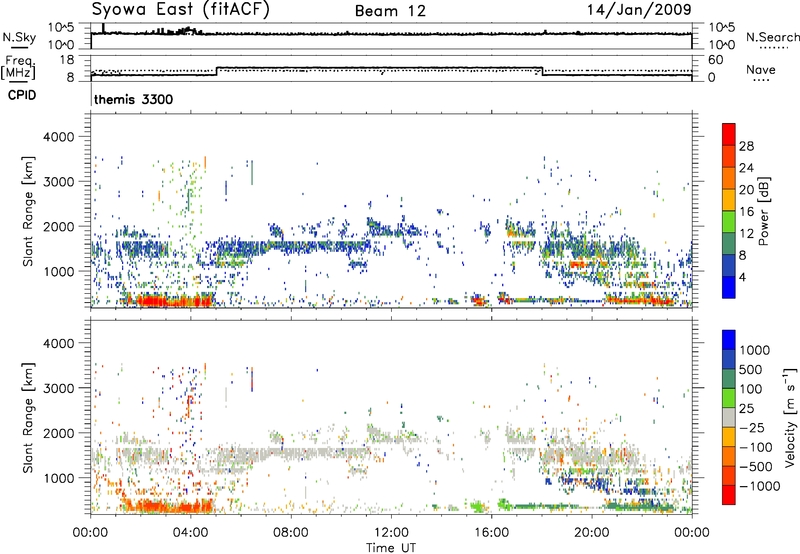800x554 pixels.
Task: Pick the blue top segment of the Velocity colorbar
Action: click(x=729, y=340)
